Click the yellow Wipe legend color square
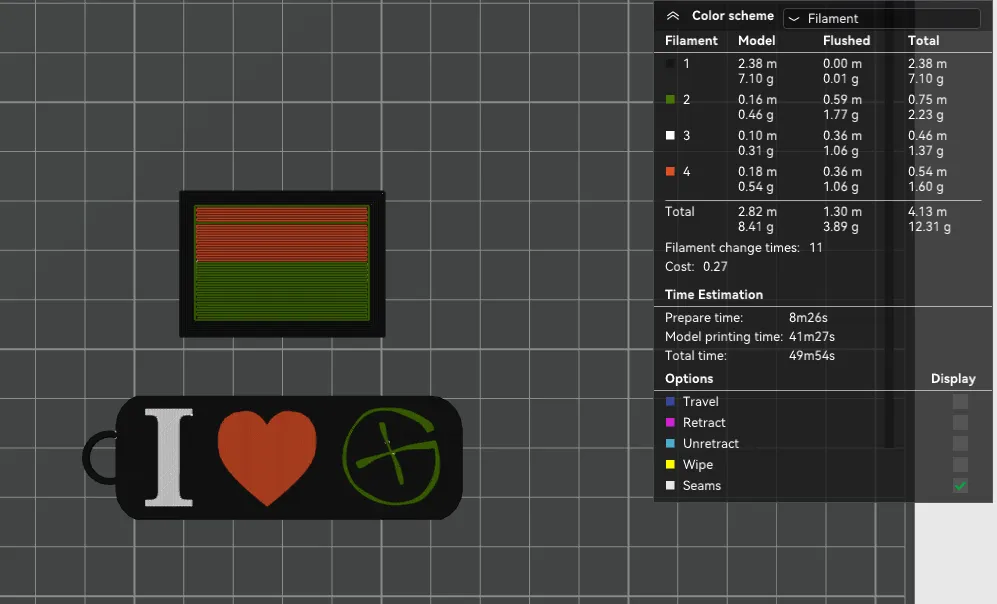Viewport: 997px width, 604px height. point(670,464)
